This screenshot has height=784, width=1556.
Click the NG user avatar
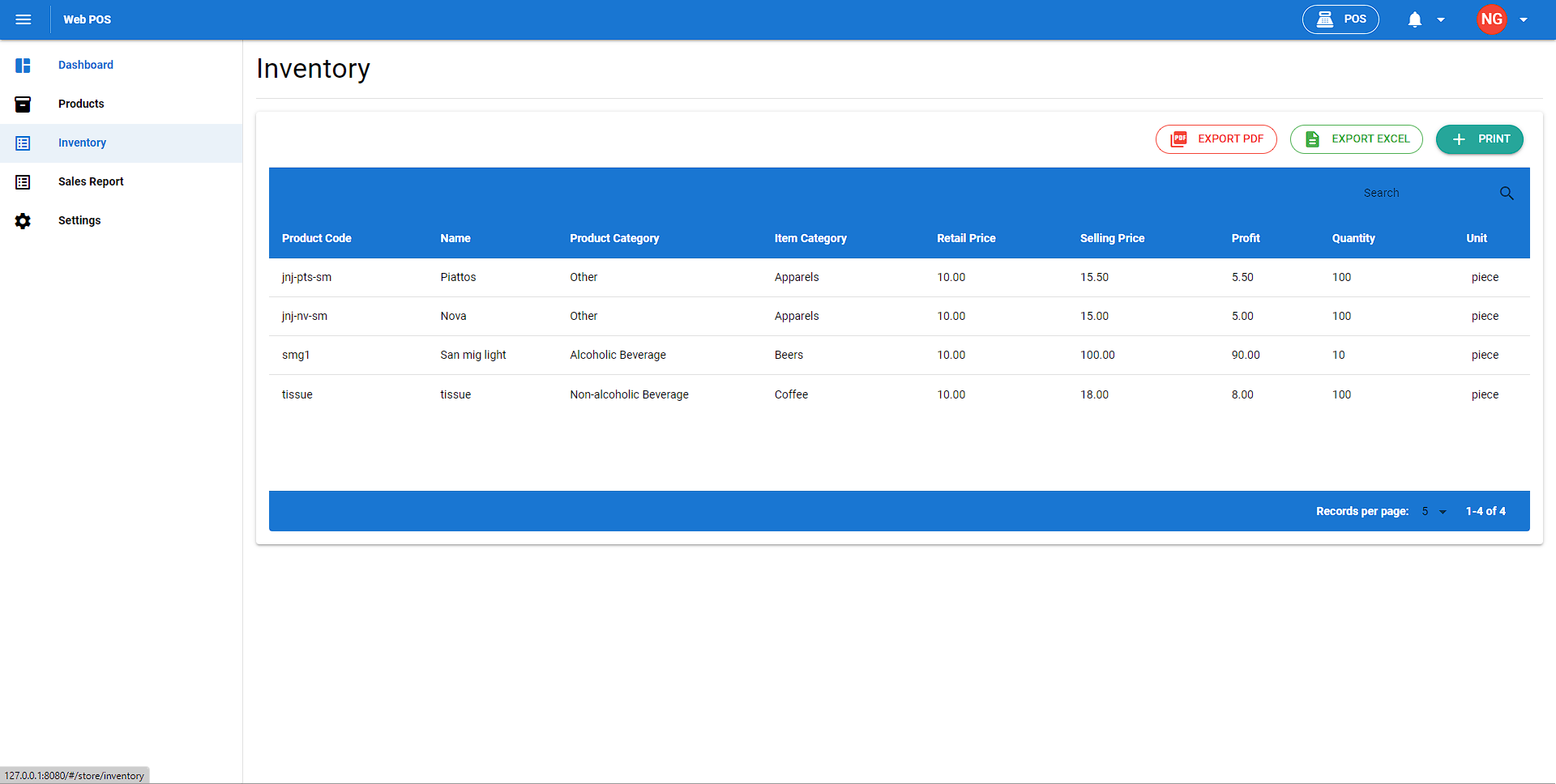point(1491,19)
